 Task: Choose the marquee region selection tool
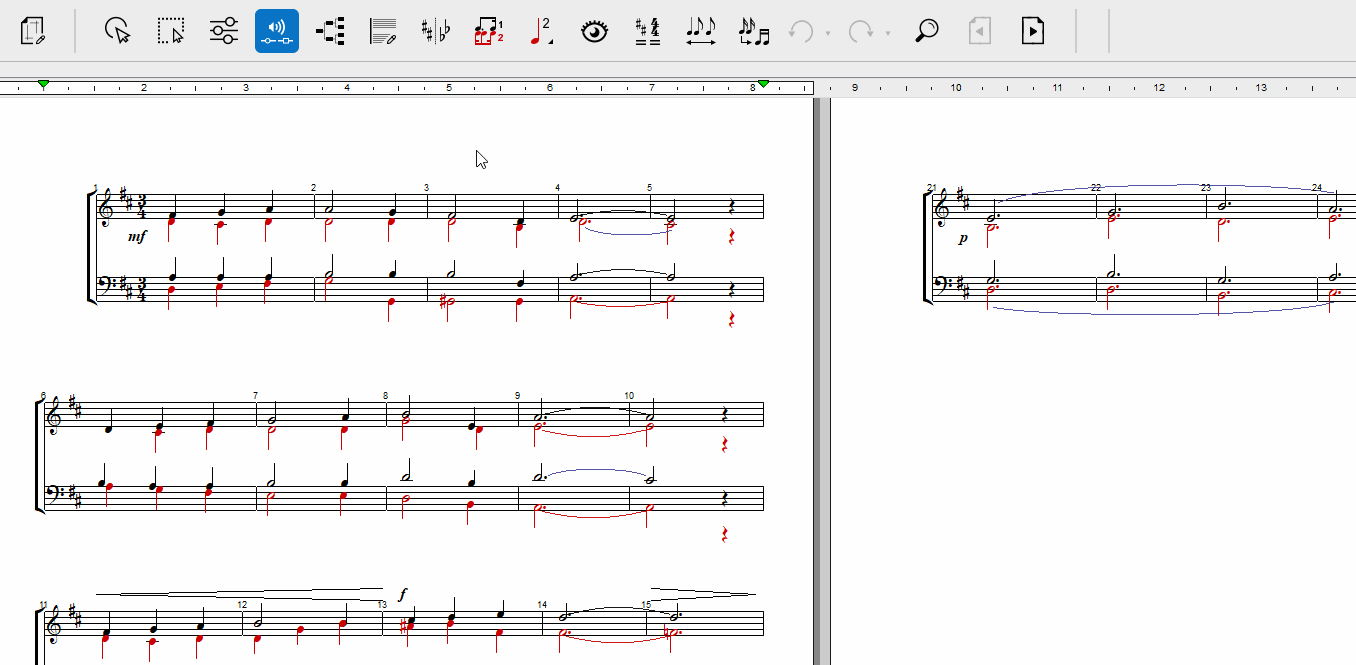(171, 31)
